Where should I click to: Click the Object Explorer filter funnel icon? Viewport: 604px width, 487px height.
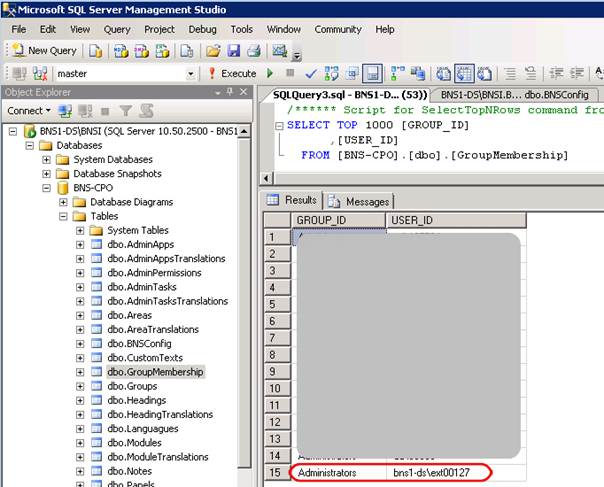(x=126, y=111)
